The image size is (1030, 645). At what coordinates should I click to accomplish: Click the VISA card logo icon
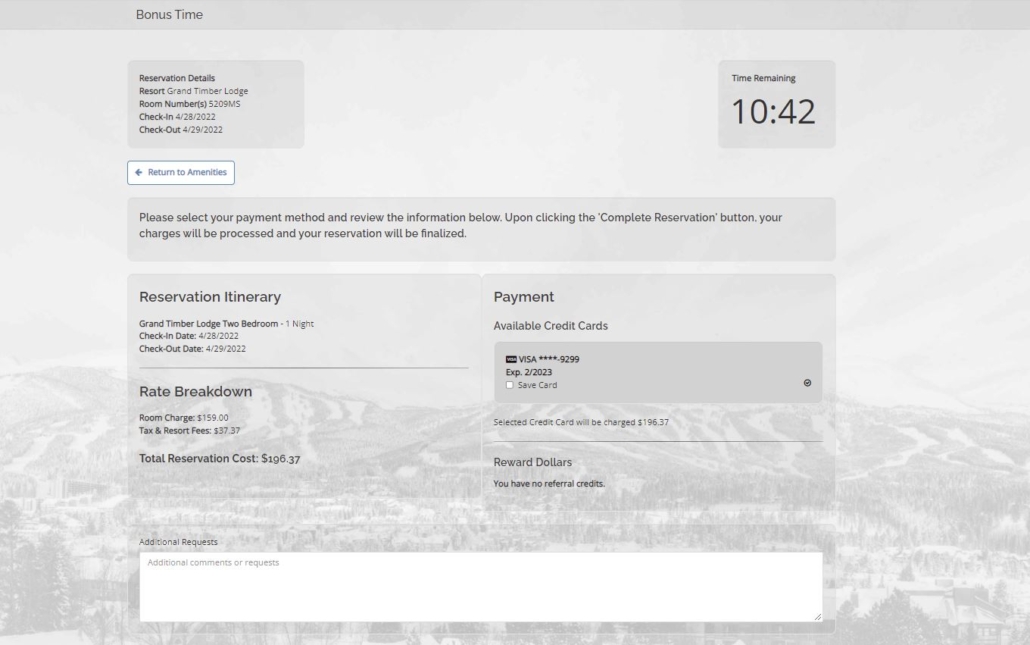click(511, 359)
